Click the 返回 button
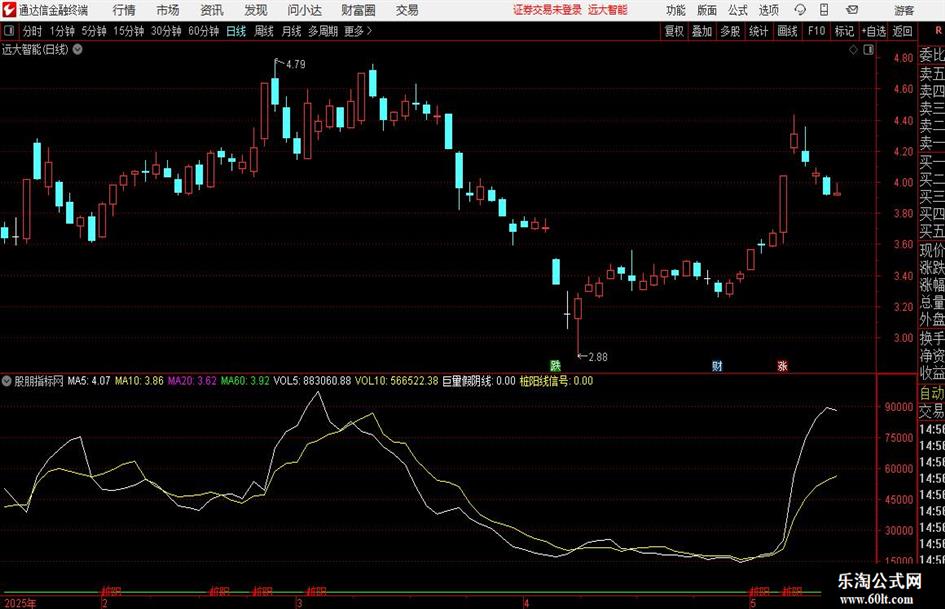 click(x=902, y=31)
